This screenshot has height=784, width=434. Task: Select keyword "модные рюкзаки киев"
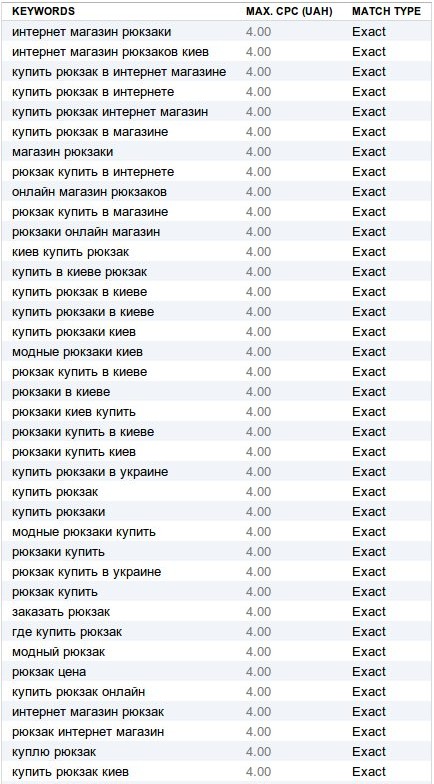tap(78, 352)
